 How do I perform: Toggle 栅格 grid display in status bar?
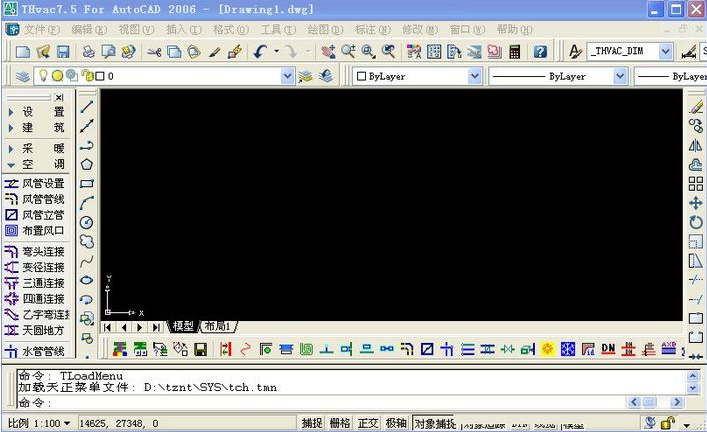(x=340, y=423)
